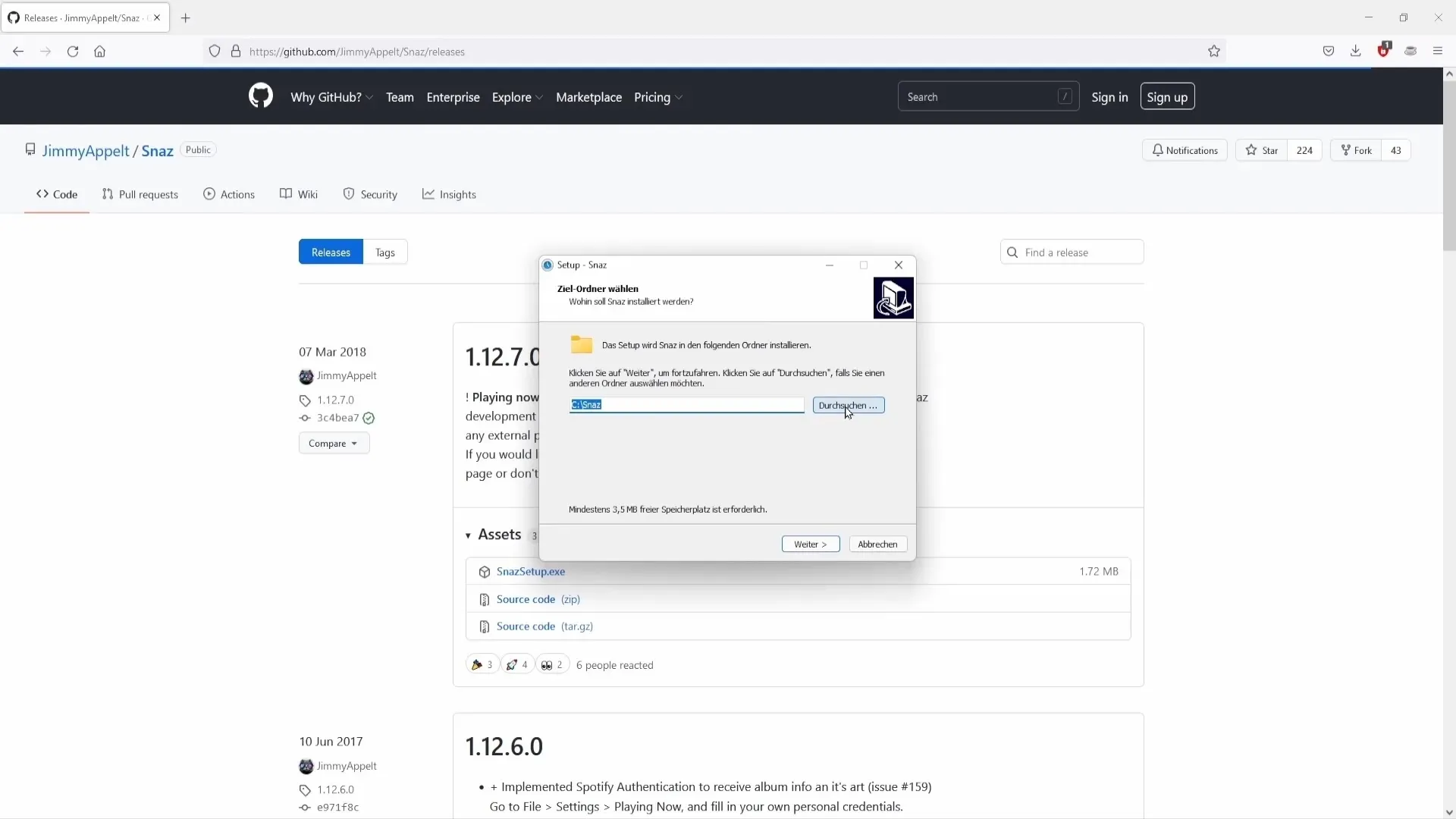The height and width of the screenshot is (819, 1456).
Task: Open the Enterprise nav link
Action: click(453, 97)
